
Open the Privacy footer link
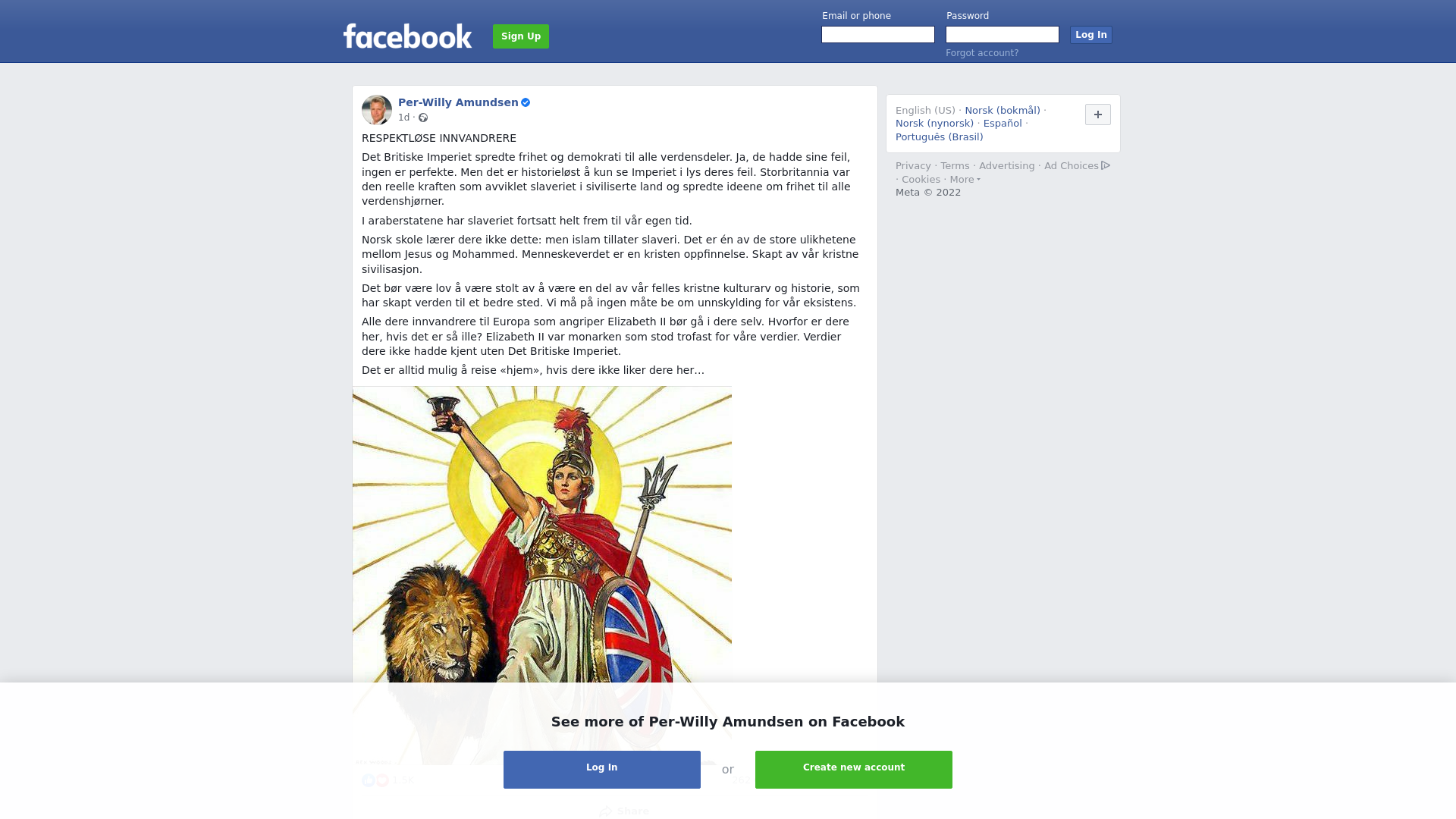point(913,166)
